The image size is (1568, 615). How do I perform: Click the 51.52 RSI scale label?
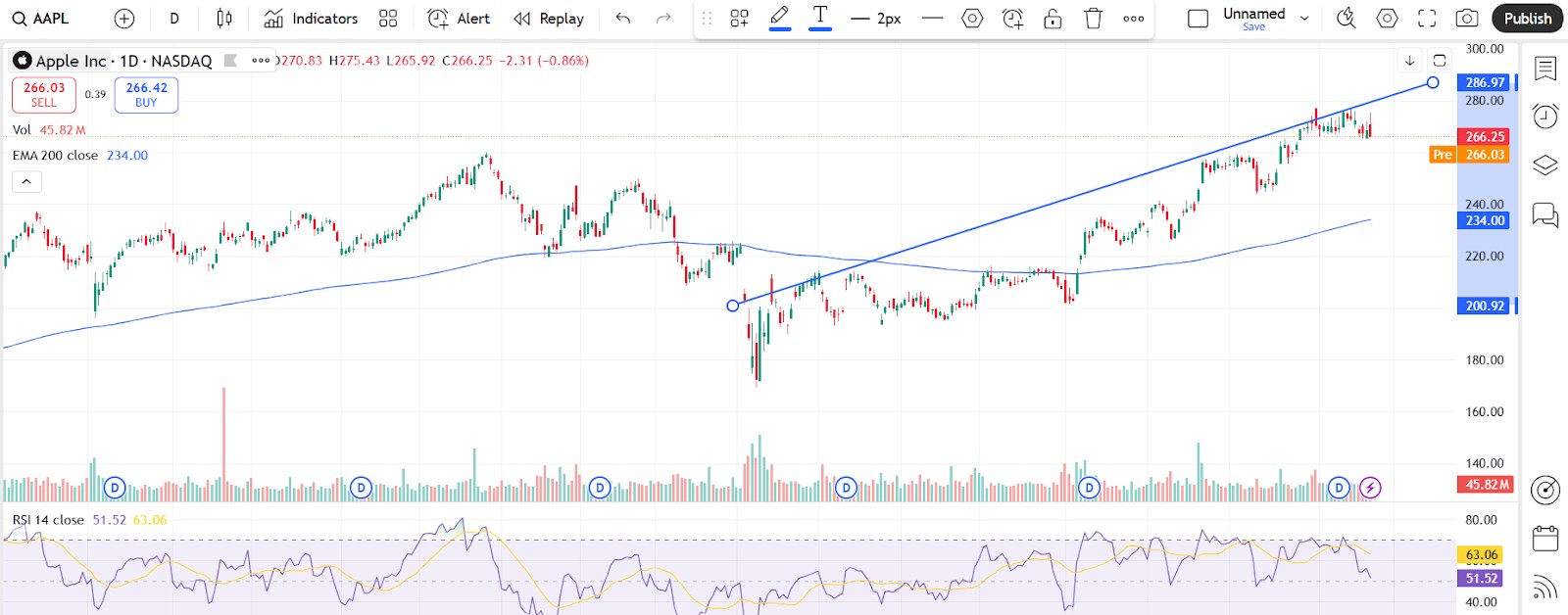pos(1481,579)
